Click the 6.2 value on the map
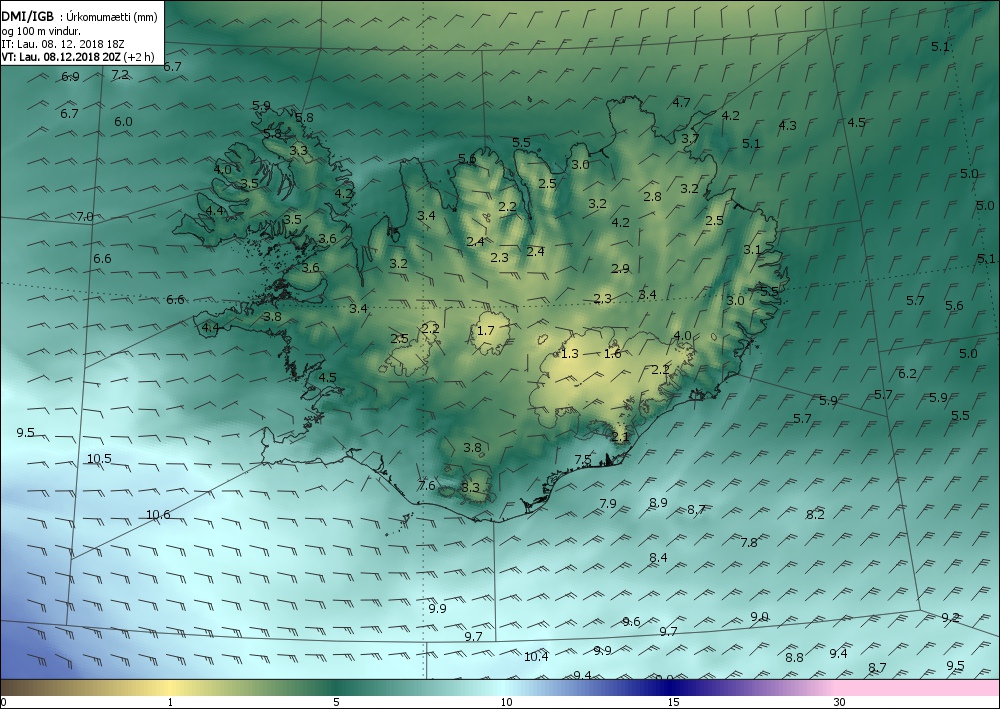The image size is (1000, 709). (x=907, y=374)
